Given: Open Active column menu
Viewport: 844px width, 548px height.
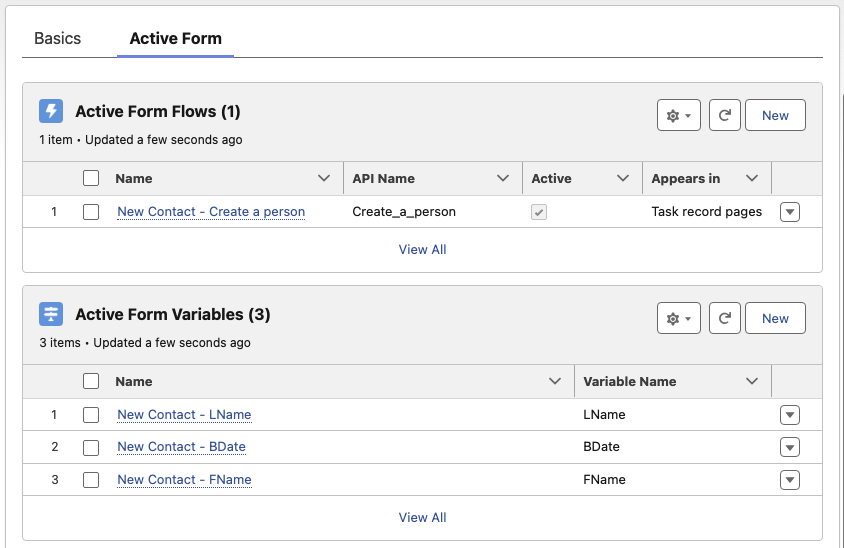Looking at the screenshot, I should click(623, 178).
